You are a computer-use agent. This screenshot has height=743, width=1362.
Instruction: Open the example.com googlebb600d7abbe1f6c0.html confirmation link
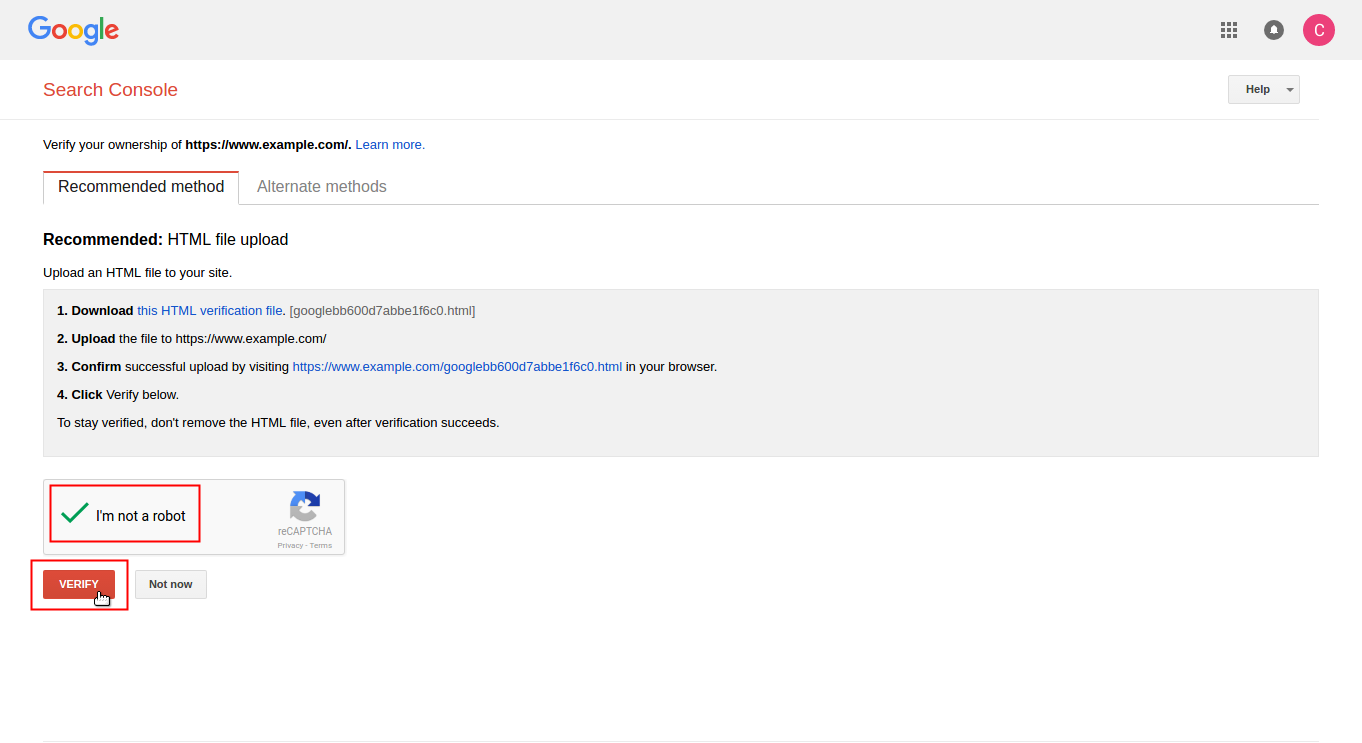pos(457,367)
